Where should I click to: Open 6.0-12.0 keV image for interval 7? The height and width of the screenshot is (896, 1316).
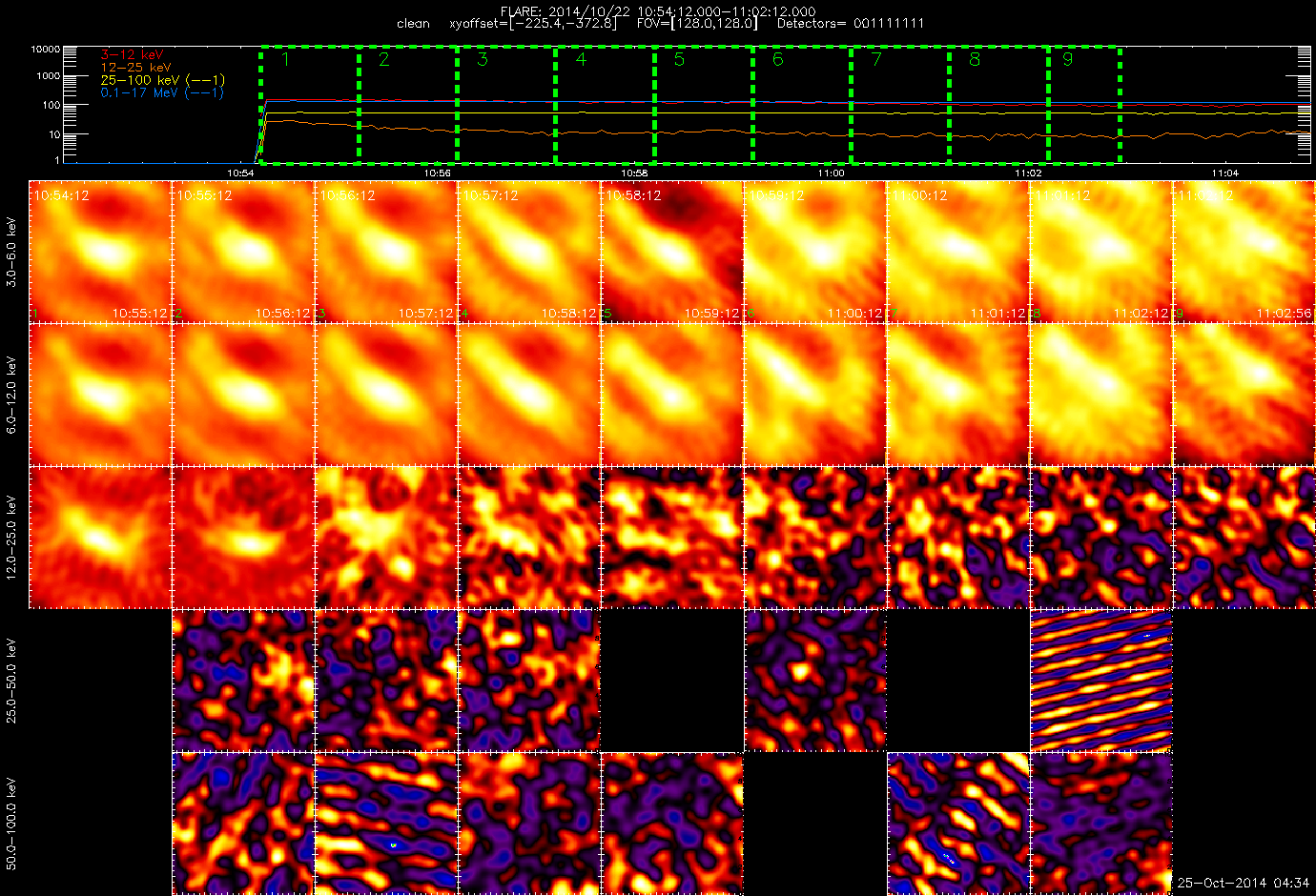pyautogui.click(x=958, y=394)
